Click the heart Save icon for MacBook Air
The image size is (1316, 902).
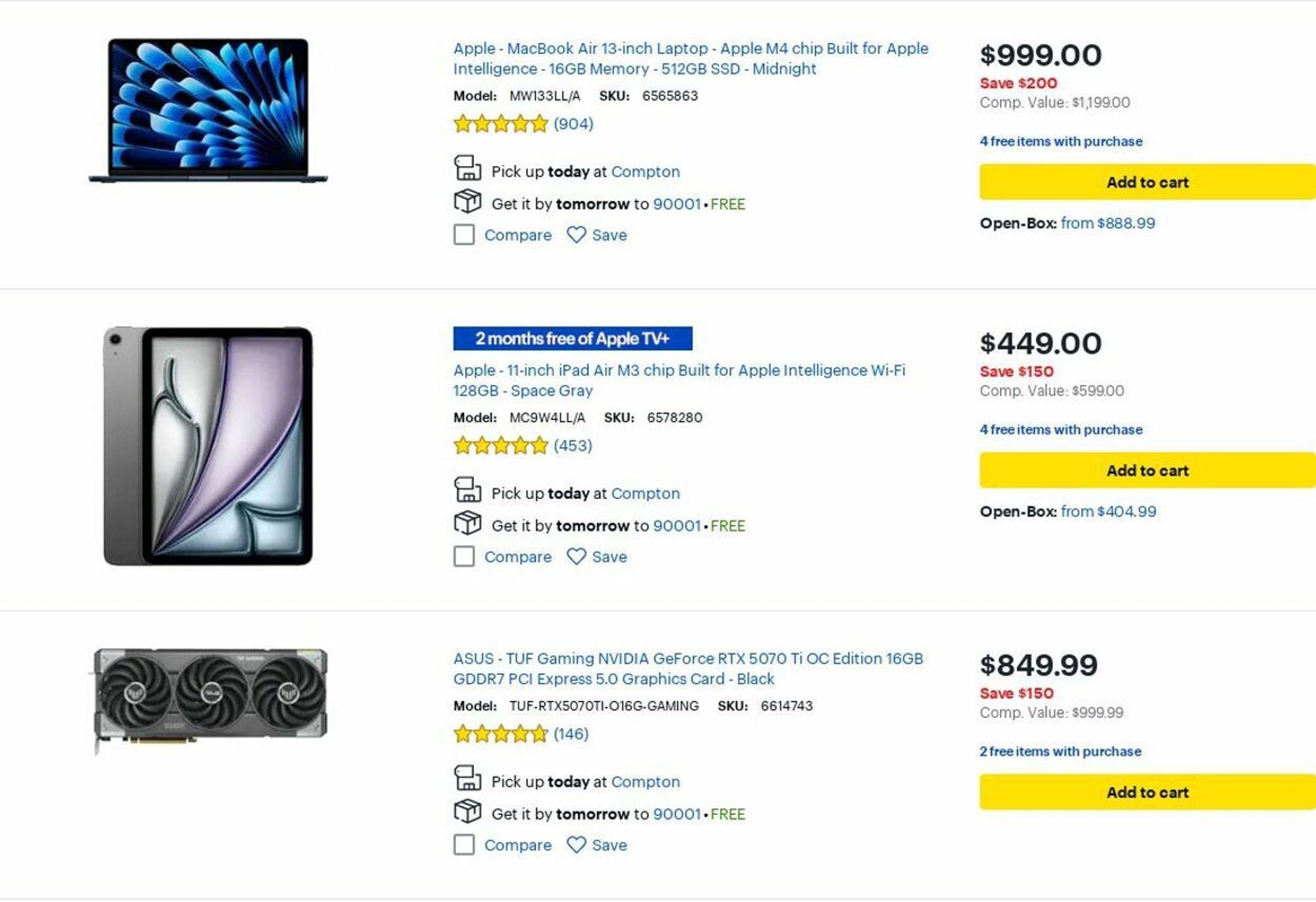tap(576, 235)
